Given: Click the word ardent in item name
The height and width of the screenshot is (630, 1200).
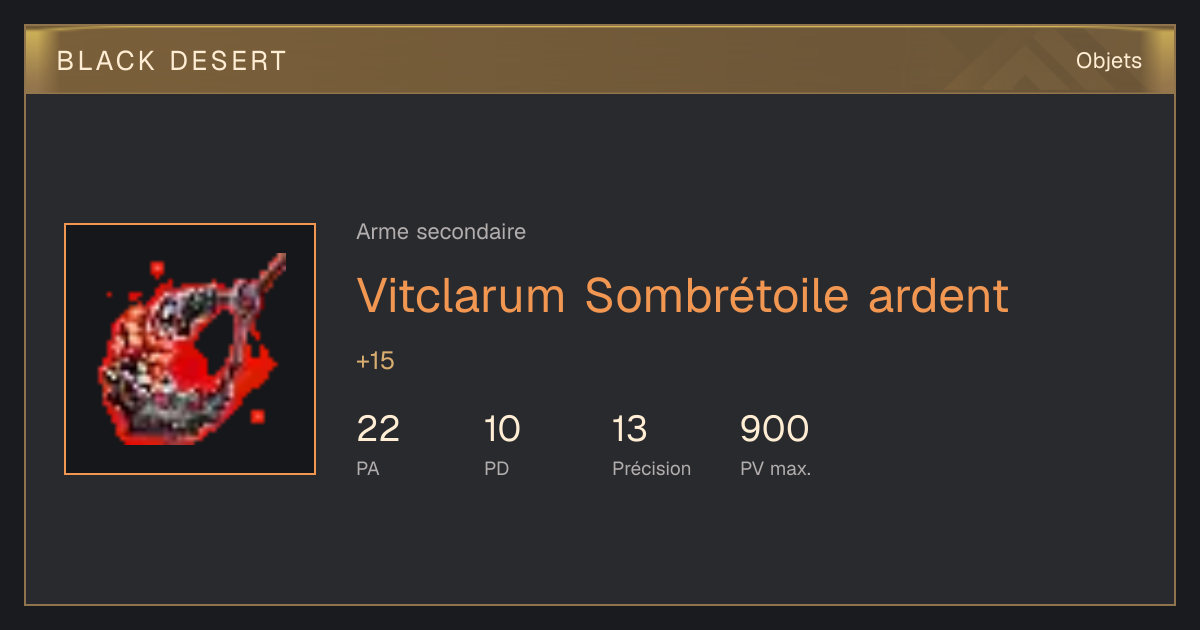Looking at the screenshot, I should click(x=939, y=295).
